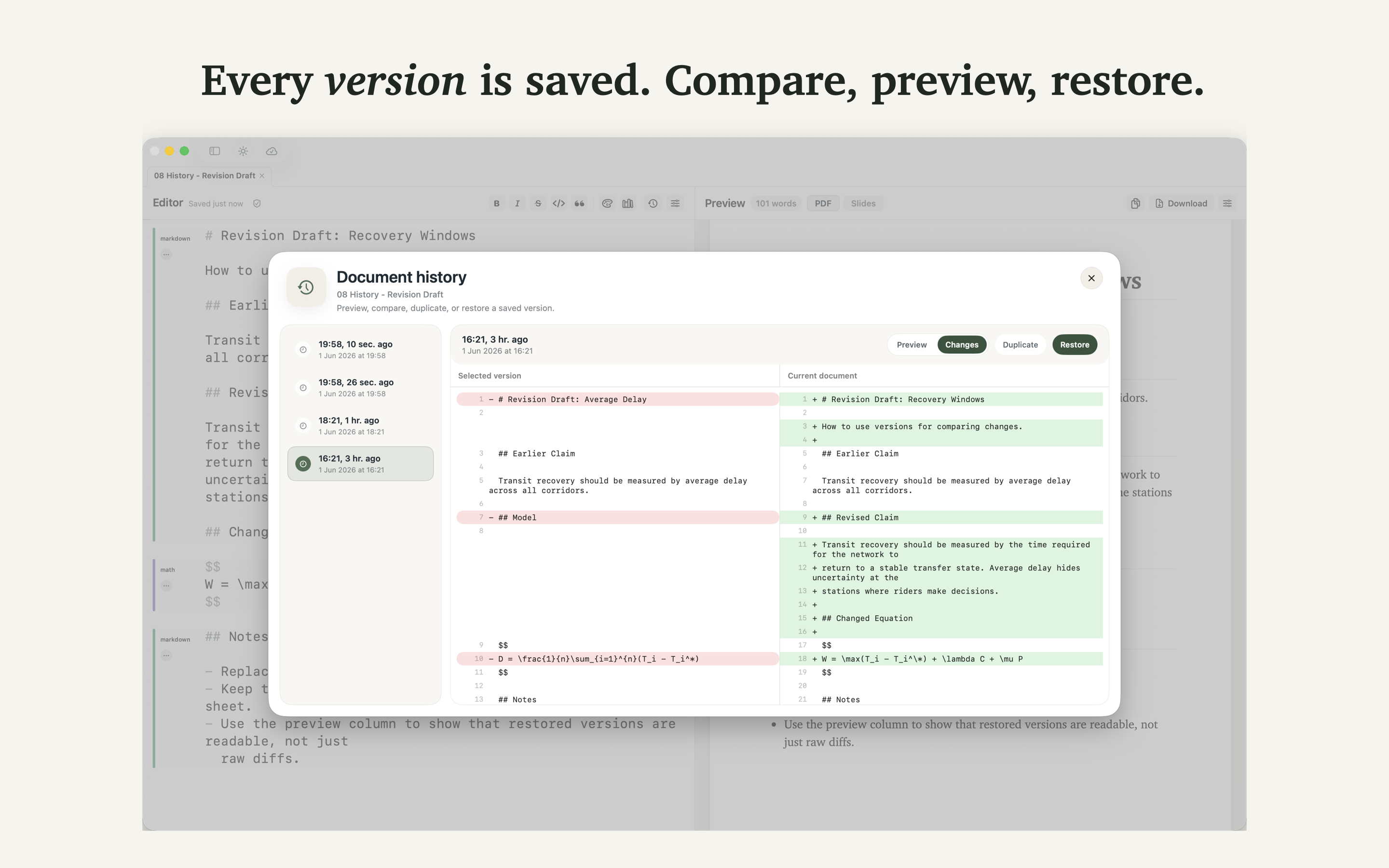Switch to Changes view in history dialog
Viewport: 1389px width, 868px height.
[x=961, y=344]
